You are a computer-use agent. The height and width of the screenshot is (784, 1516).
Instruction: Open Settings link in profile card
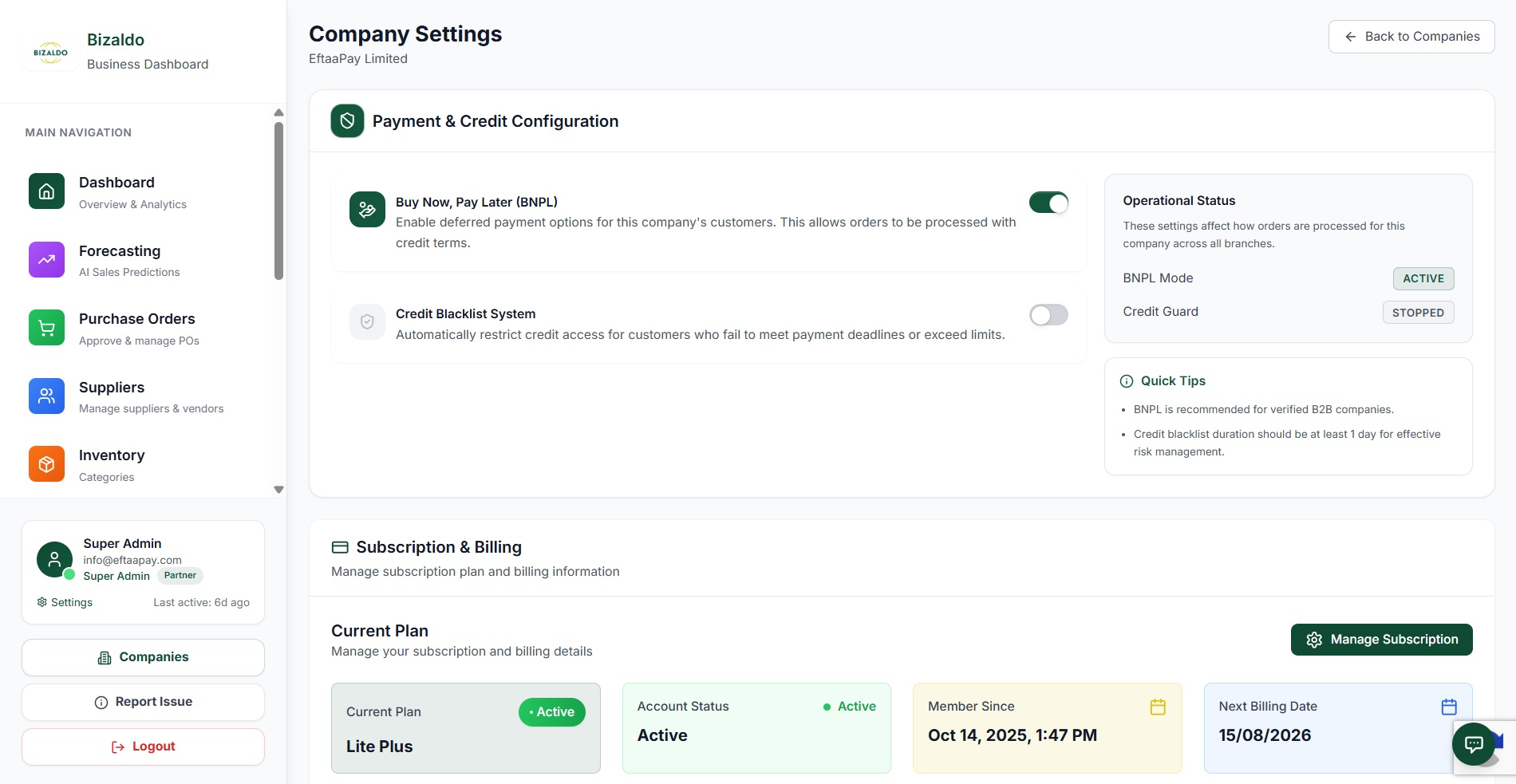click(65, 602)
